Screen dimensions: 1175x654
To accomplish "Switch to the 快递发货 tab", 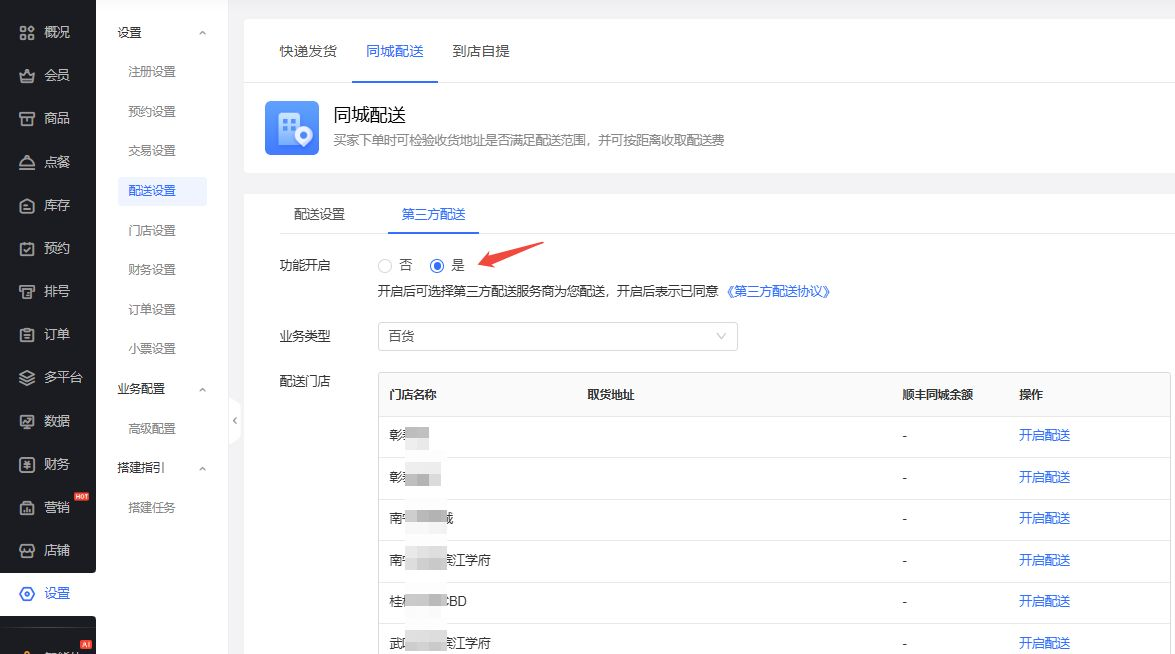I will (x=308, y=51).
